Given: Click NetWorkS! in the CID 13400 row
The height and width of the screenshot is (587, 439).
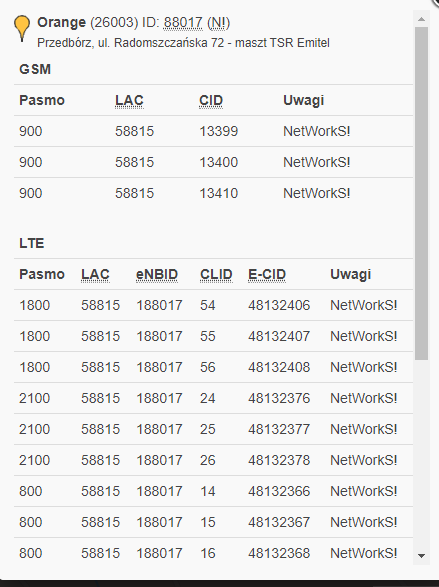Looking at the screenshot, I should click(x=317, y=162).
